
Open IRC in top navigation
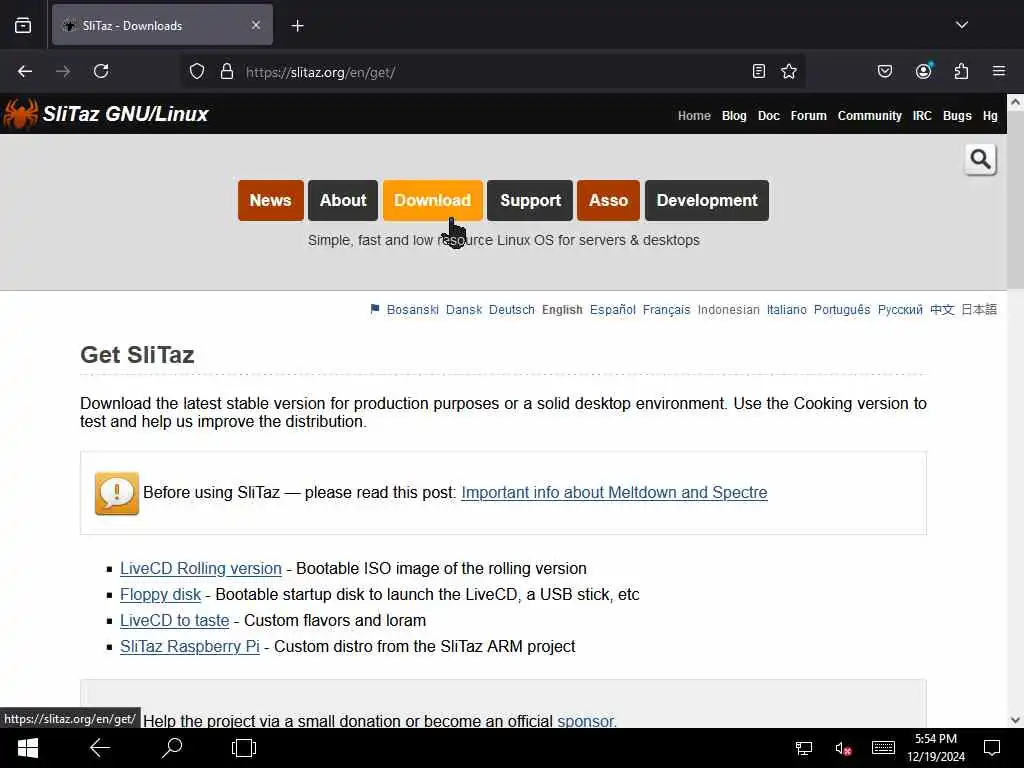click(922, 116)
